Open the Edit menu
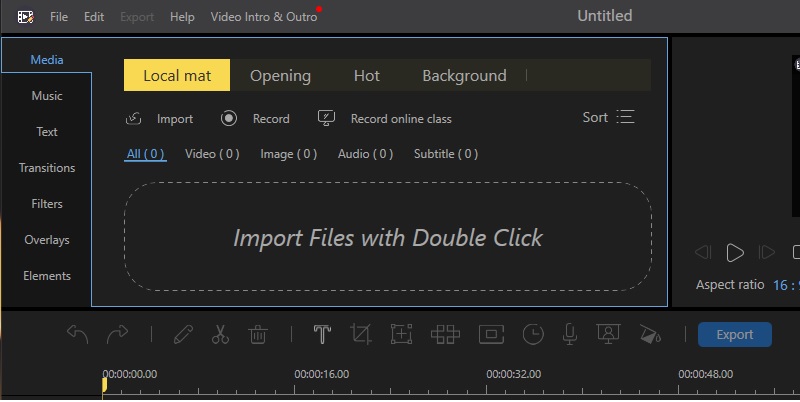This screenshot has width=800, height=402. point(94,17)
